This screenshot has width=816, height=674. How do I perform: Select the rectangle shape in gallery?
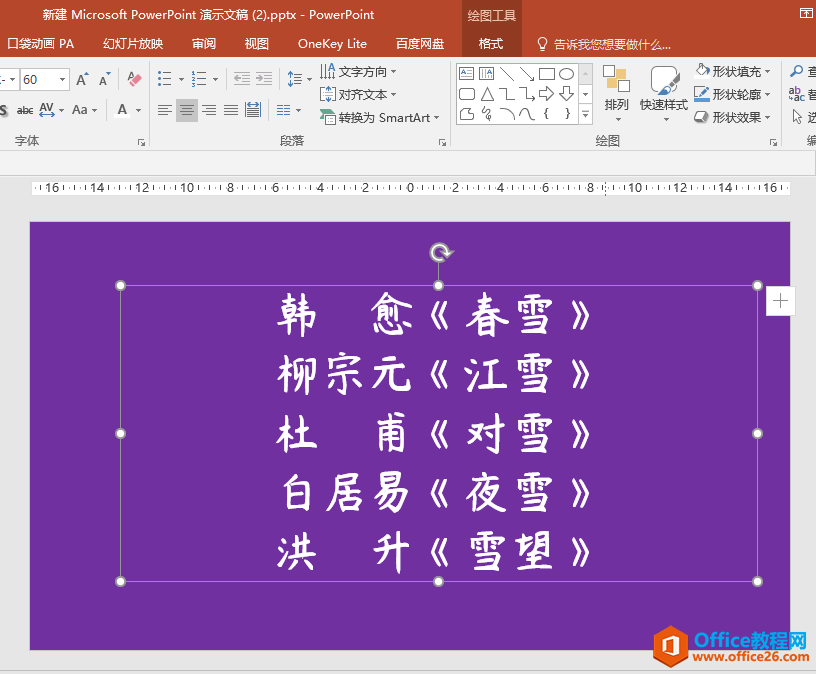(x=546, y=74)
